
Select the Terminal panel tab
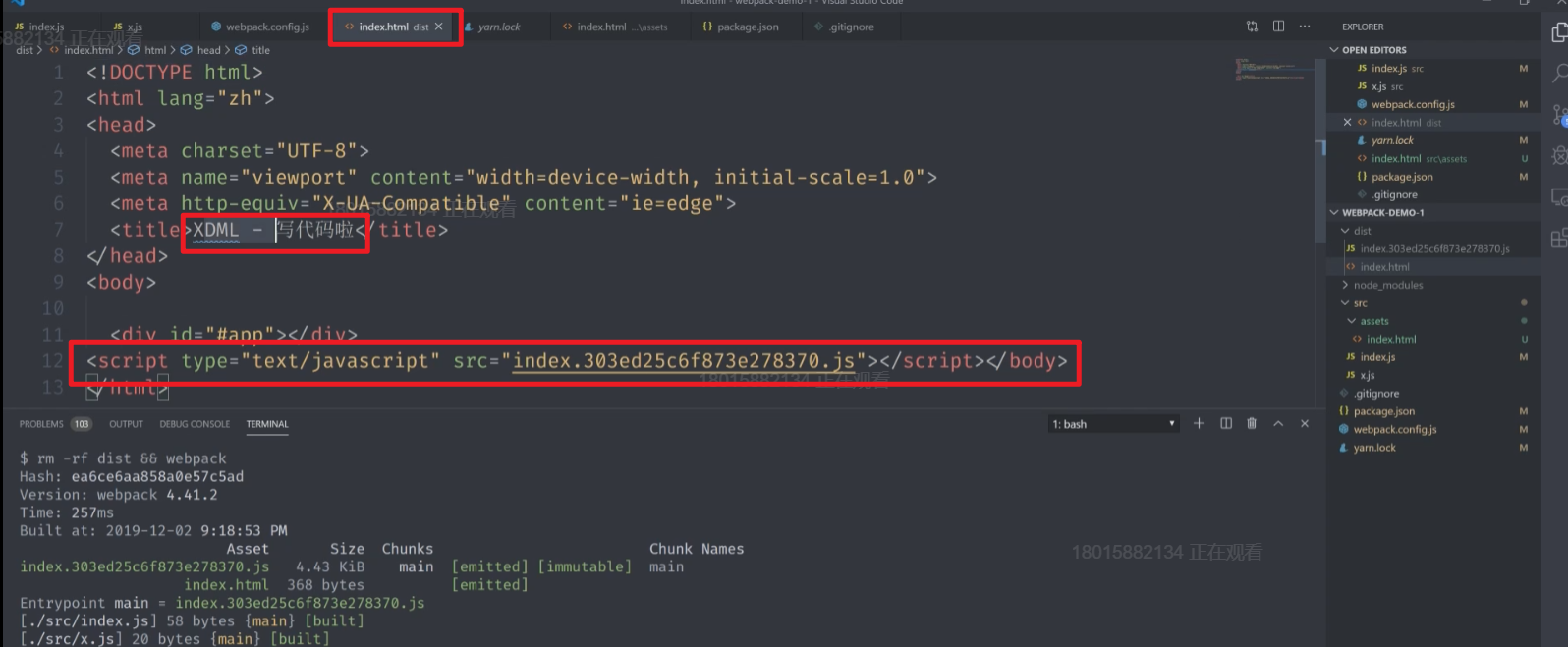[x=267, y=424]
